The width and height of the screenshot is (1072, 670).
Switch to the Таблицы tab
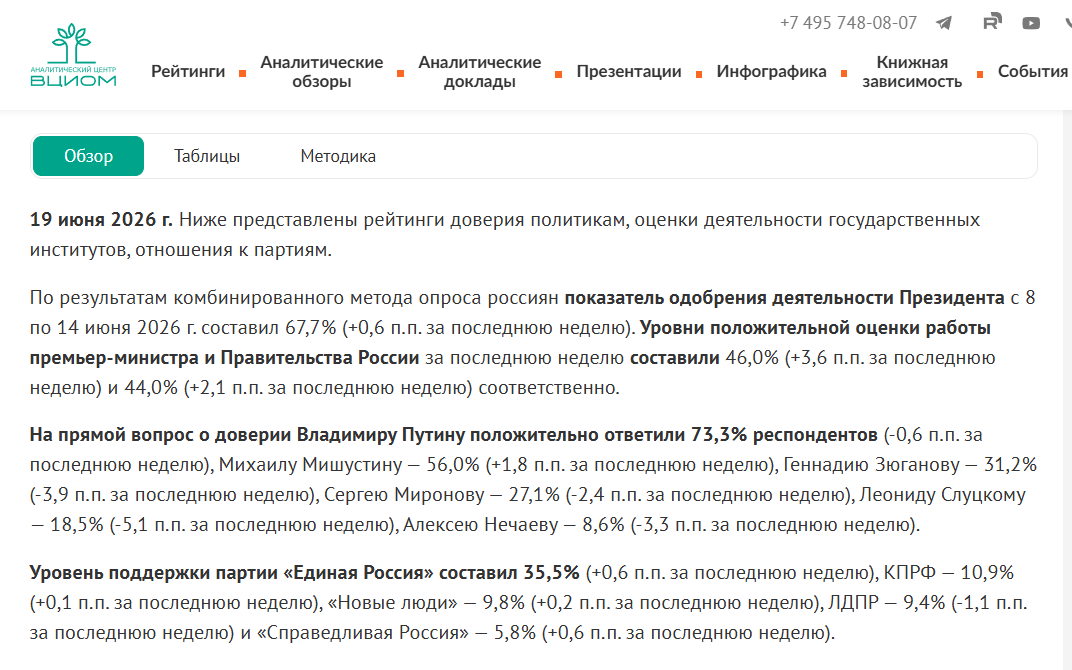click(x=206, y=156)
